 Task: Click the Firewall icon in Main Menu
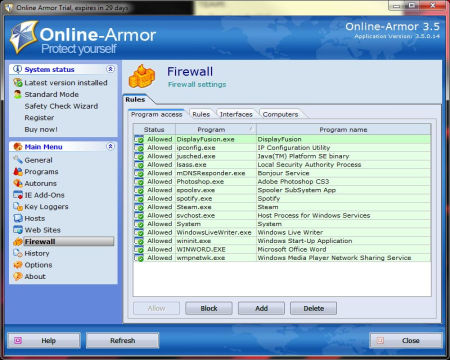18,242
